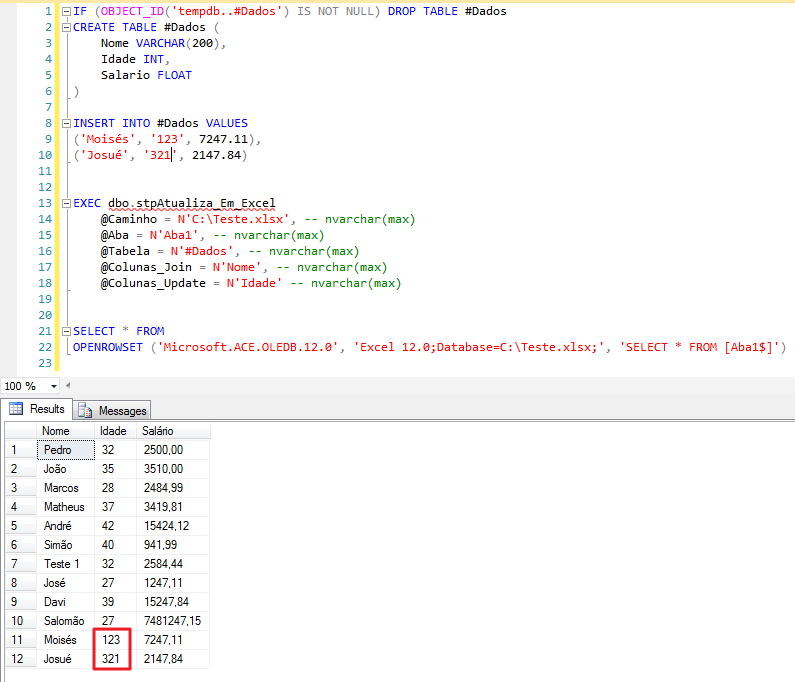Select the João cell
The image size is (795, 682).
coord(65,469)
